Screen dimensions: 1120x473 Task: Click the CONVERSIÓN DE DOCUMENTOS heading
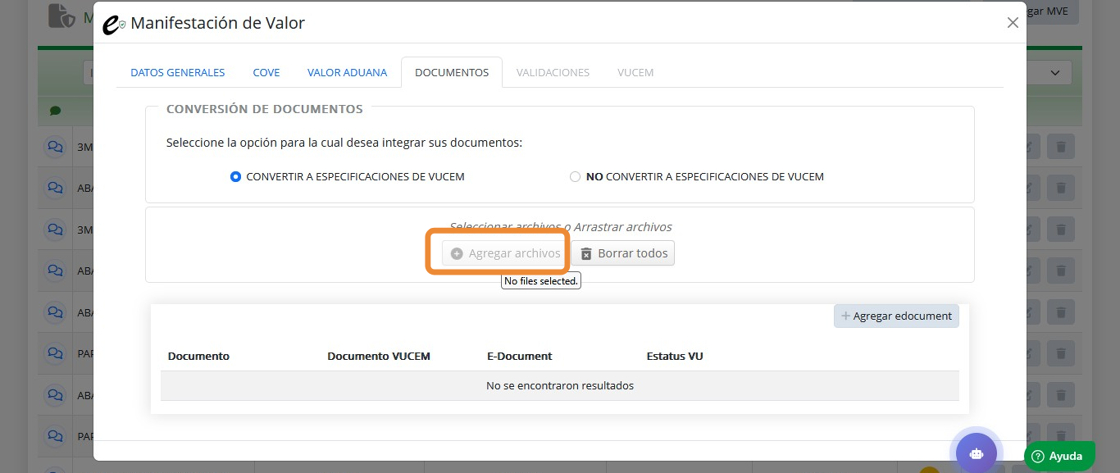point(264,109)
